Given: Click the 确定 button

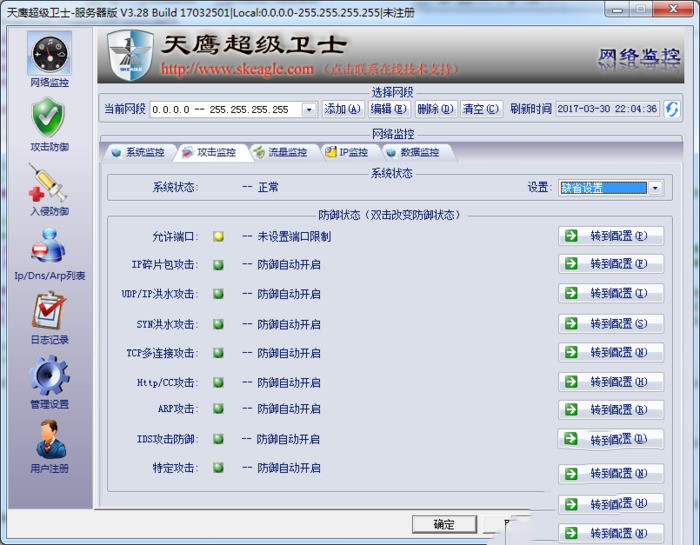Looking at the screenshot, I should tap(444, 524).
